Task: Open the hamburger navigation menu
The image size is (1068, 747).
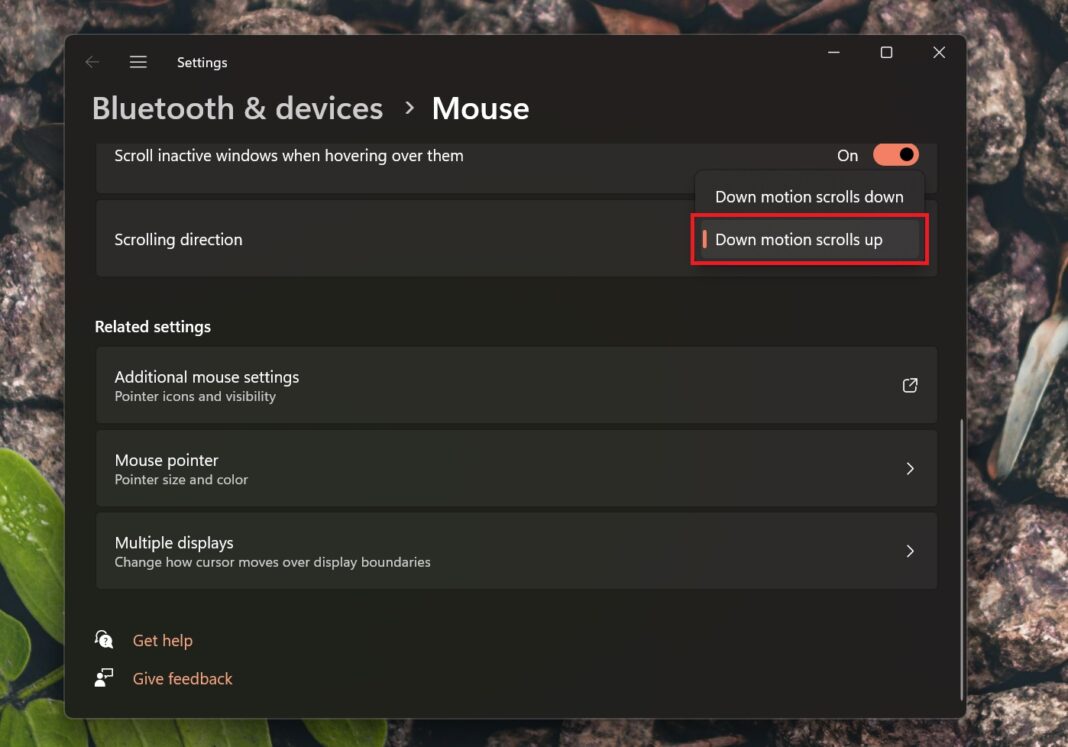Action: point(138,62)
